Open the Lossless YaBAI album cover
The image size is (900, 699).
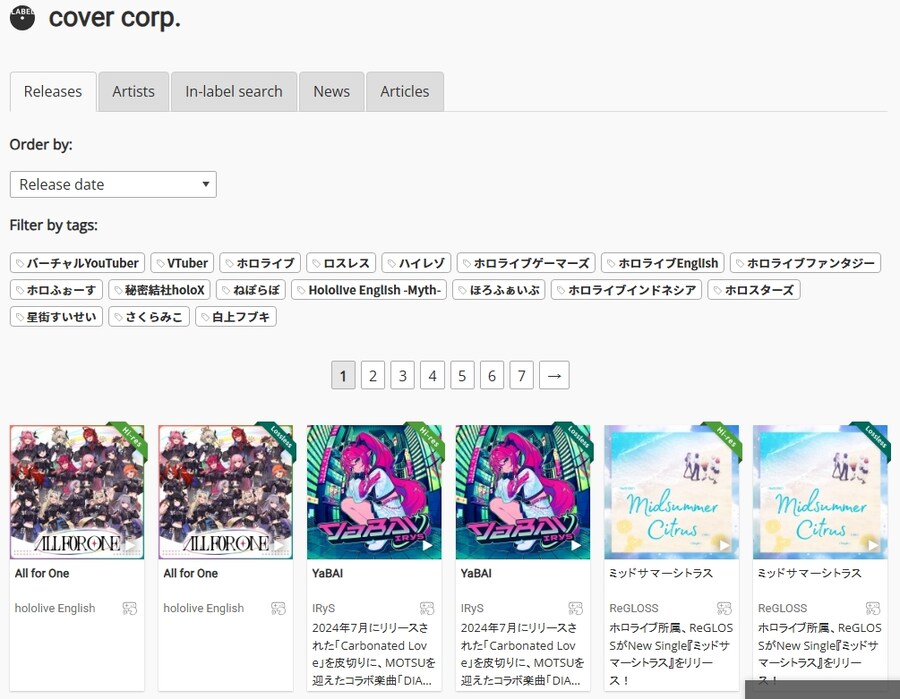523,492
